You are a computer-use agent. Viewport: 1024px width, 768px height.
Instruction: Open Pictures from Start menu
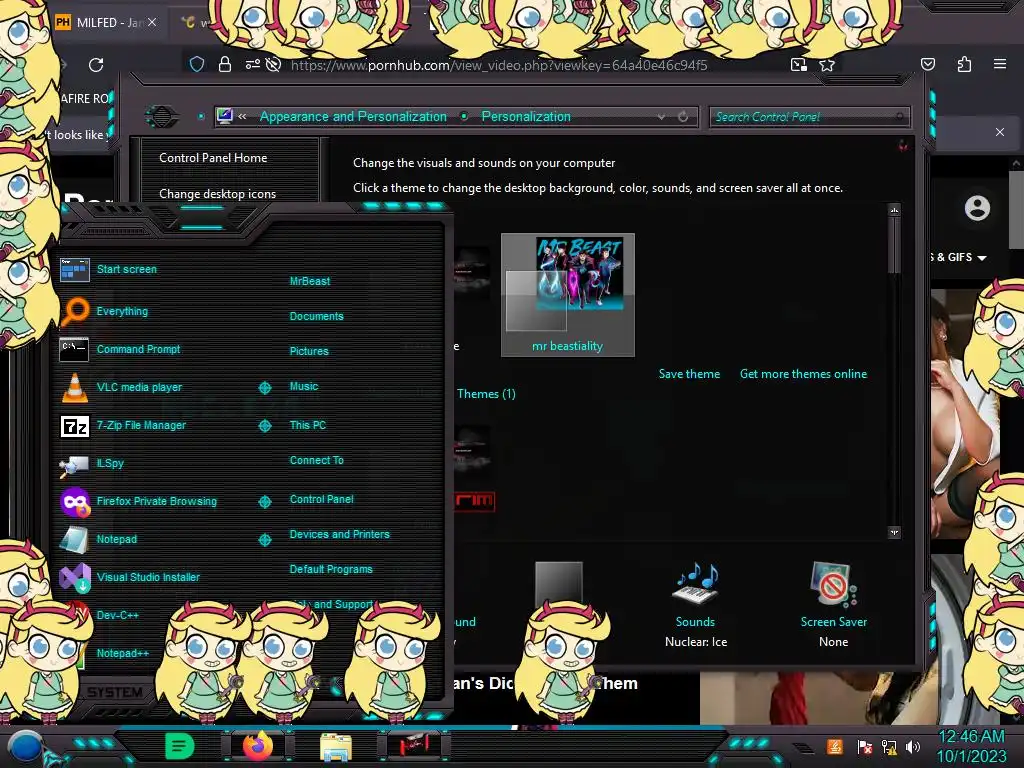click(x=309, y=351)
